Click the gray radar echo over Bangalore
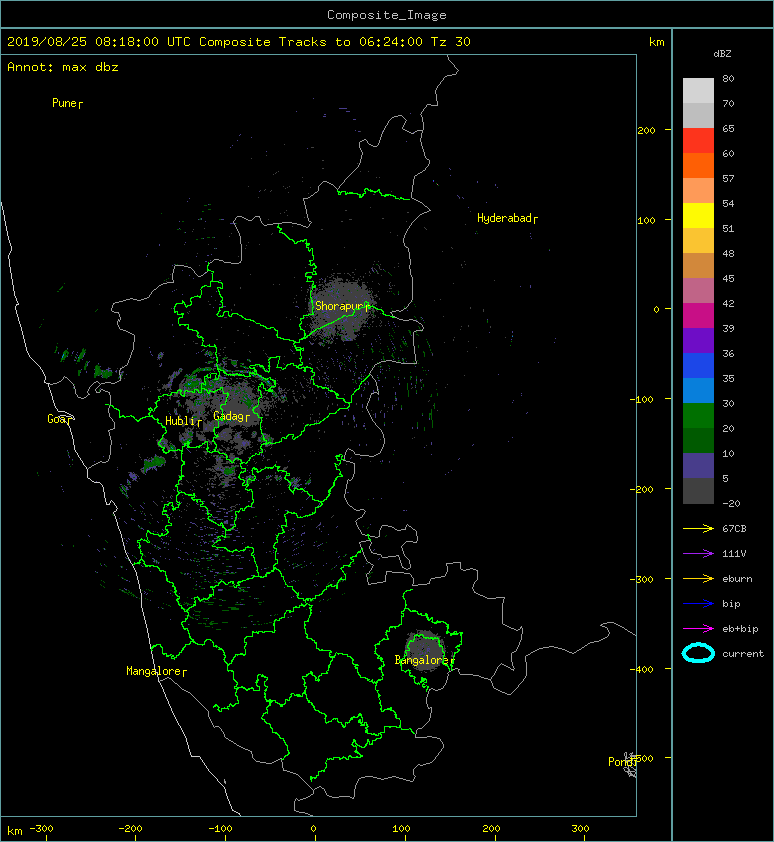774x842 pixels. pyautogui.click(x=425, y=650)
